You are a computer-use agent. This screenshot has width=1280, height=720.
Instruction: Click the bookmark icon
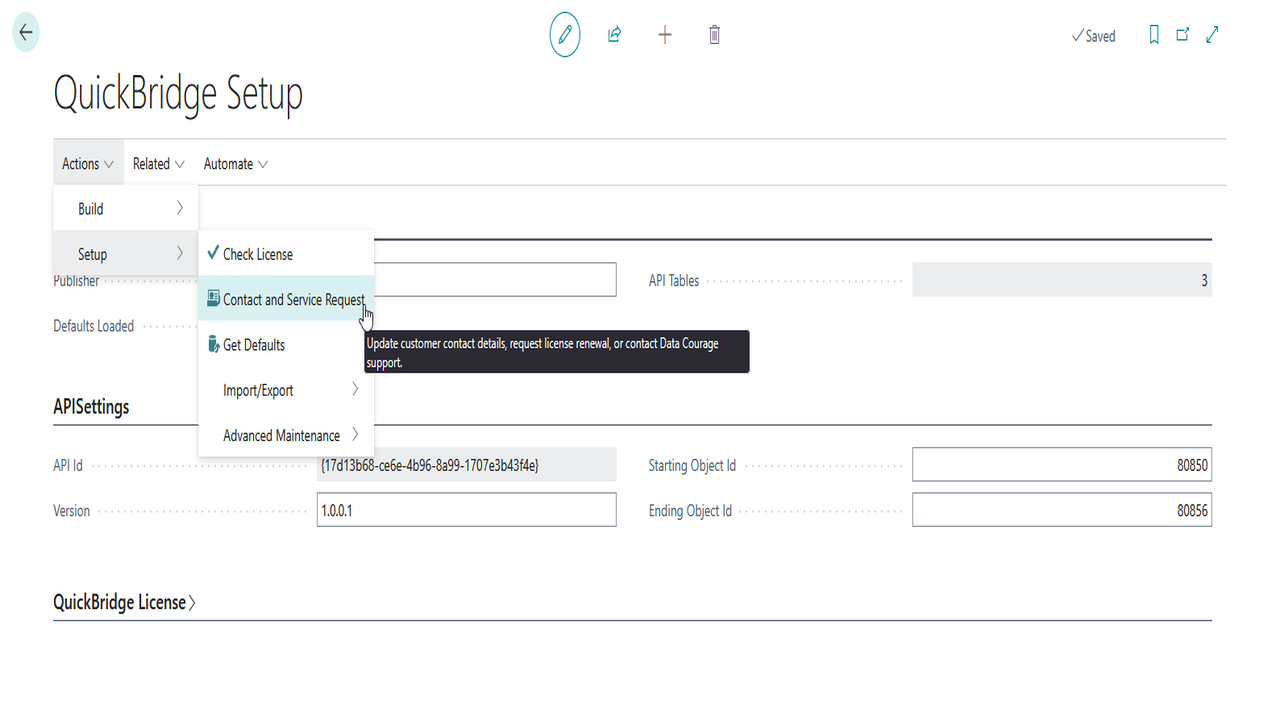pyautogui.click(x=1154, y=35)
